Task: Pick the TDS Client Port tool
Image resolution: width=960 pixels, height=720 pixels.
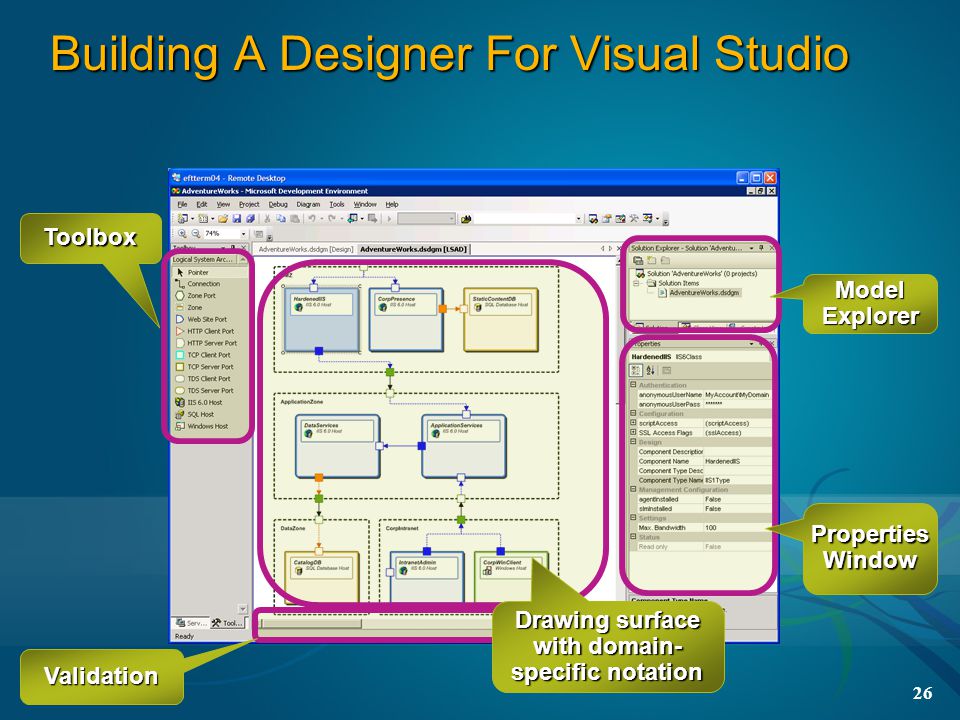Action: 210,379
